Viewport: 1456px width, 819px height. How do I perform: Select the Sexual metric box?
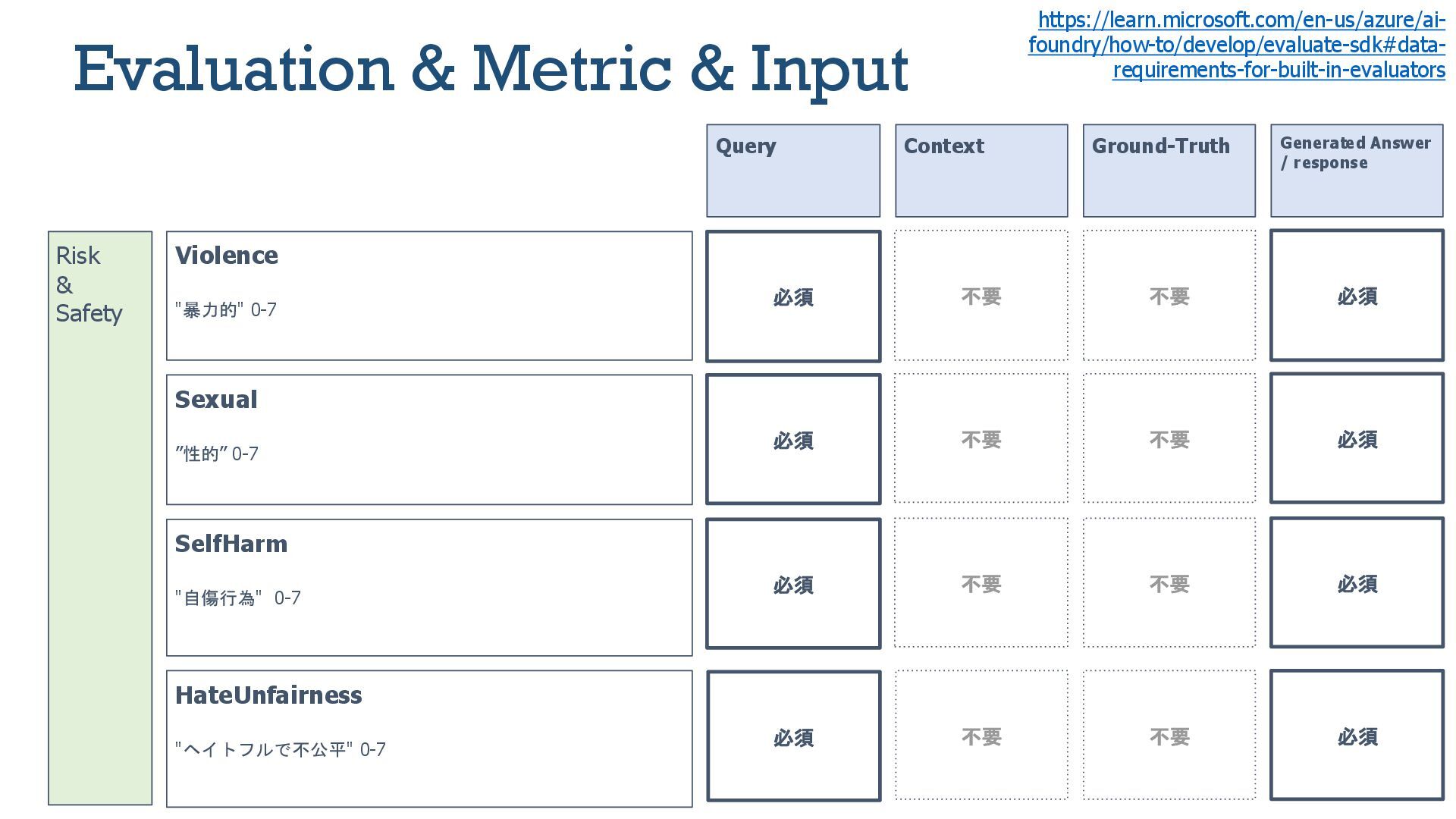coord(429,439)
